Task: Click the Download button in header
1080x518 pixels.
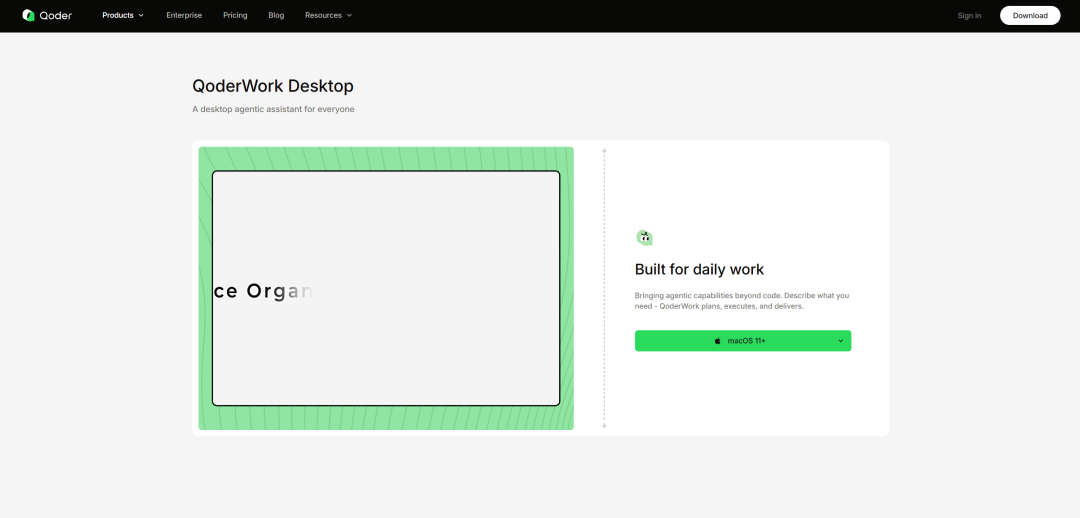Action: 1030,15
